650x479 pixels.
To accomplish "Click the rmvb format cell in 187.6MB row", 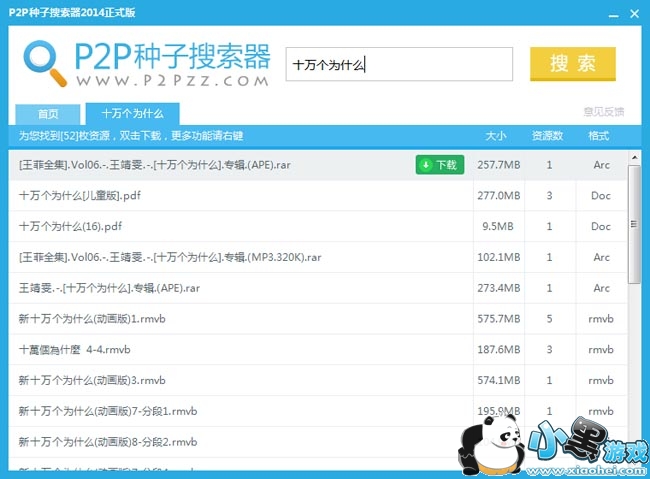I will click(x=601, y=350).
